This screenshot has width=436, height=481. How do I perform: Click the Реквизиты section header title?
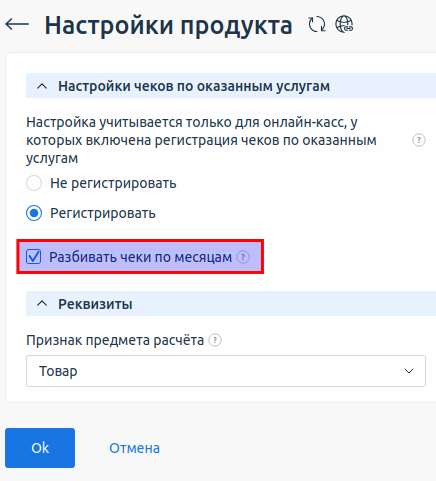point(95,304)
